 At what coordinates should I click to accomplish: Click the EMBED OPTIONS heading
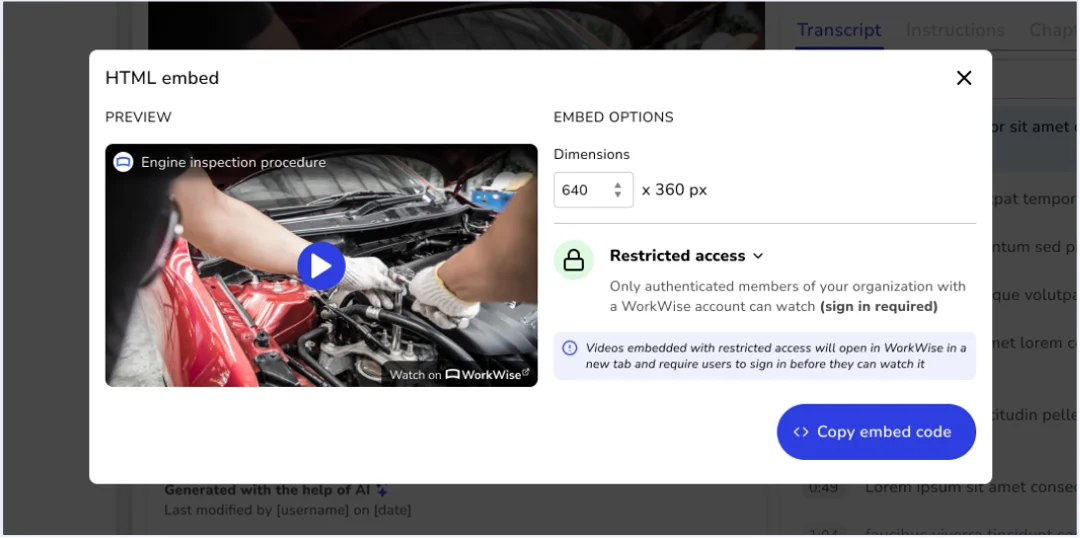pyautogui.click(x=614, y=117)
